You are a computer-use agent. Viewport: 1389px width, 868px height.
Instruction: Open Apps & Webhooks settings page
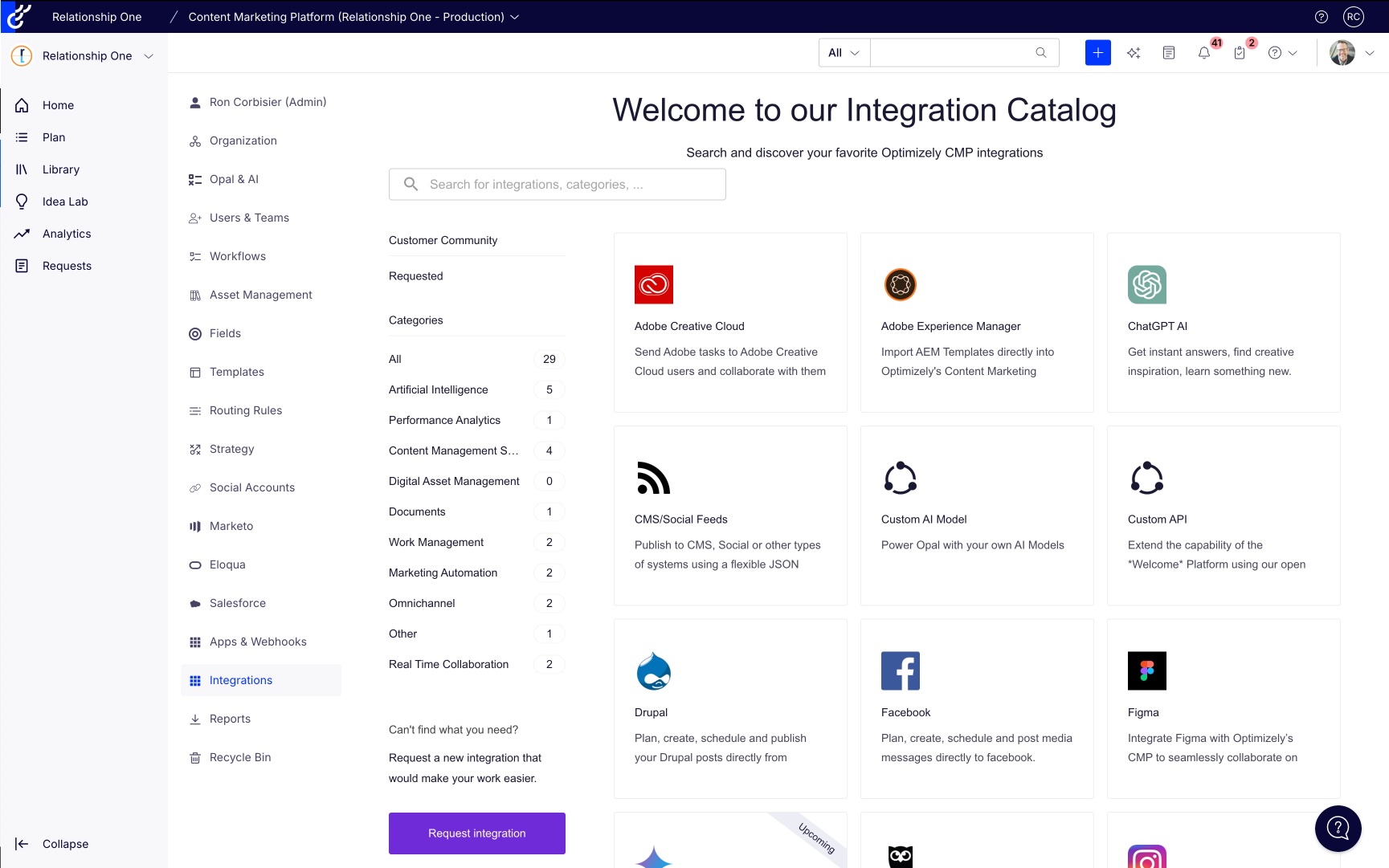coord(258,642)
